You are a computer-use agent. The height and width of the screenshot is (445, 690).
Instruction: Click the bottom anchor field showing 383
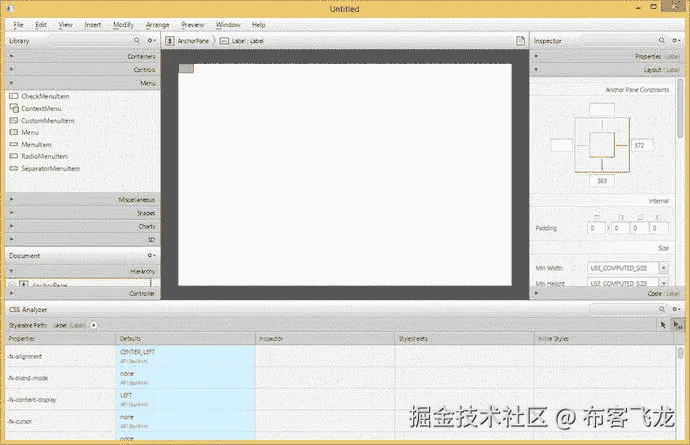[x=602, y=180]
